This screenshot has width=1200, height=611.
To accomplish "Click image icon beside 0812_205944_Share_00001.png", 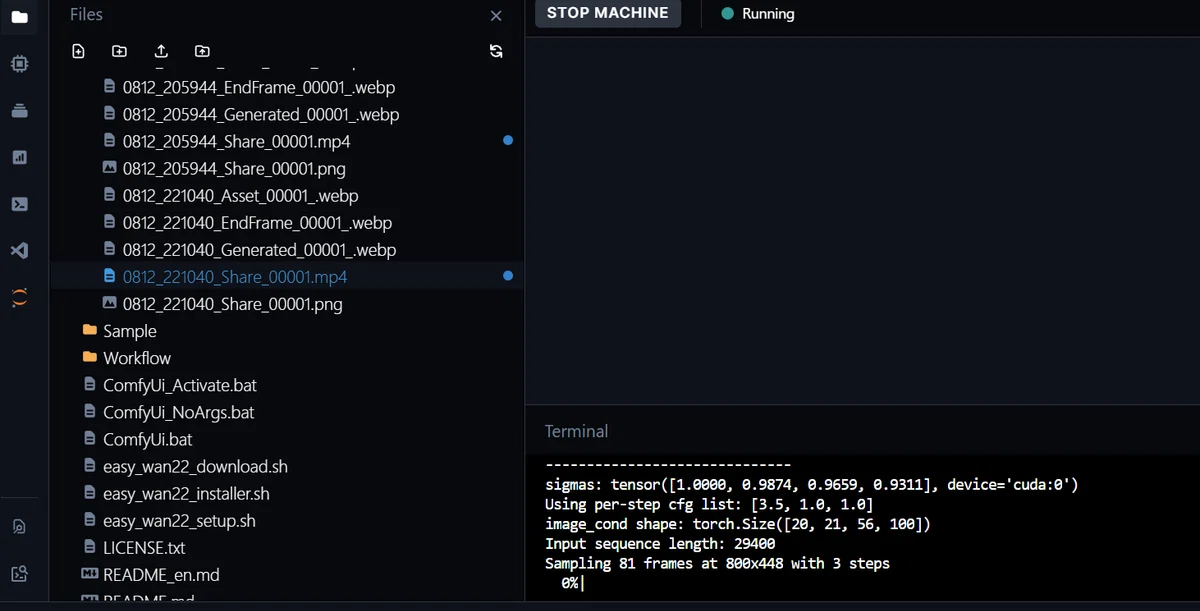I will pos(110,168).
